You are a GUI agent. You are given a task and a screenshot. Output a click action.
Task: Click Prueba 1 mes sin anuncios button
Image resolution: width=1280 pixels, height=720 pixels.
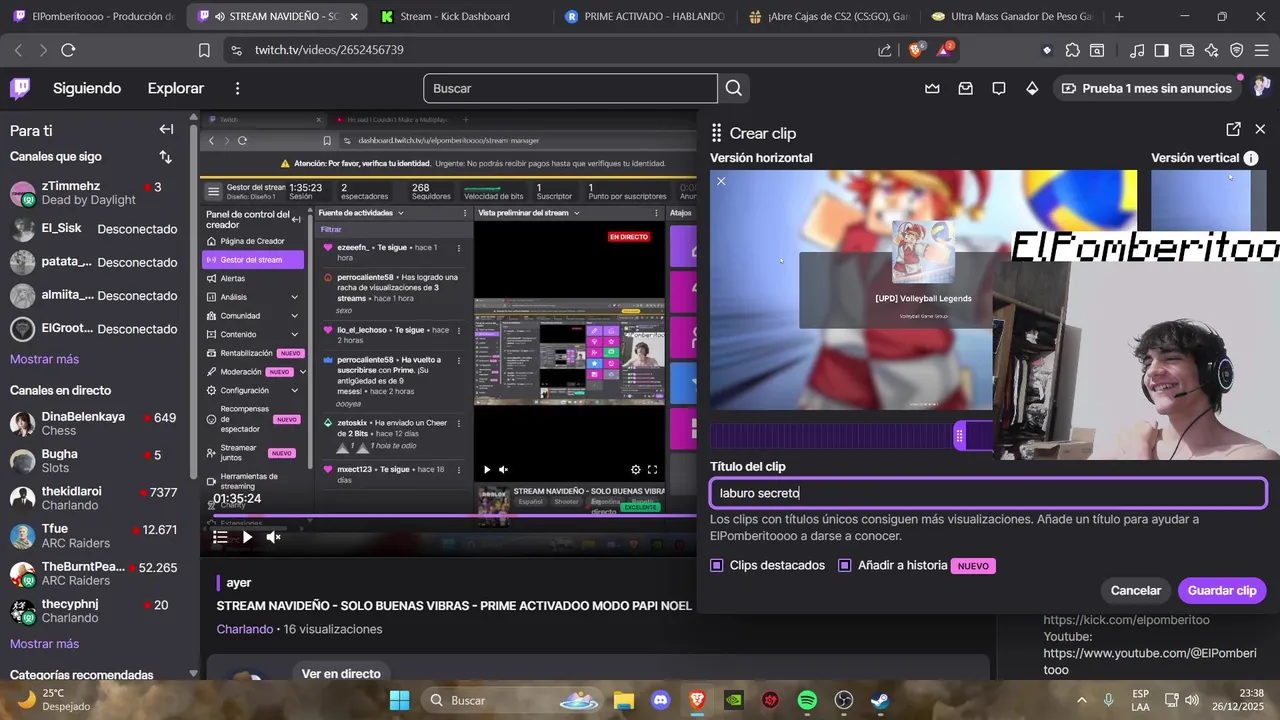pyautogui.click(x=1147, y=88)
